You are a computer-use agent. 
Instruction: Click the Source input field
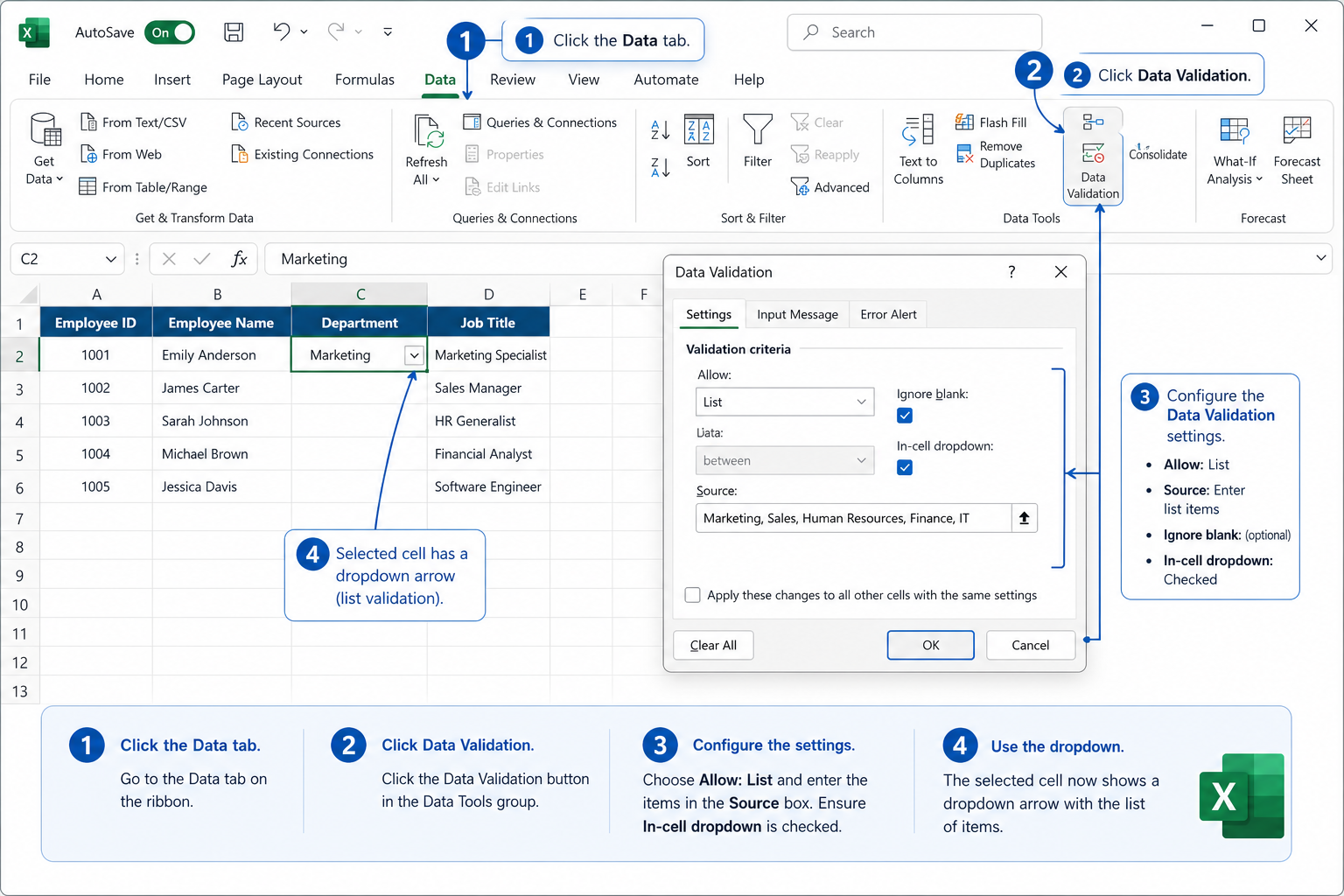click(854, 518)
